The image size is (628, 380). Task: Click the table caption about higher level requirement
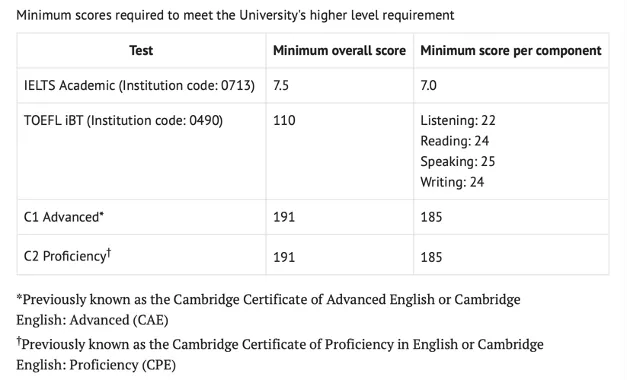tap(235, 15)
